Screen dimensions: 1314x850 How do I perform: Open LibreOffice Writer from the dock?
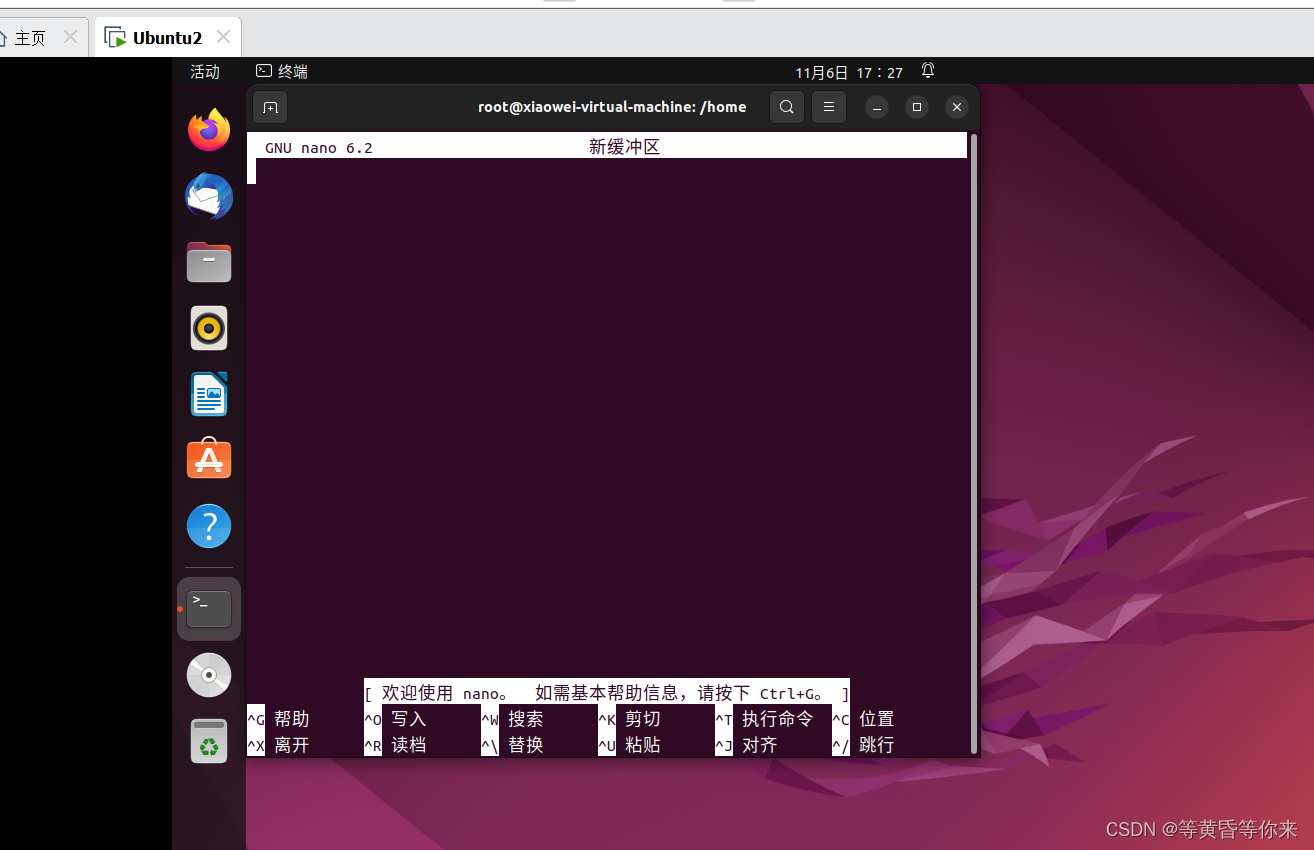point(208,394)
